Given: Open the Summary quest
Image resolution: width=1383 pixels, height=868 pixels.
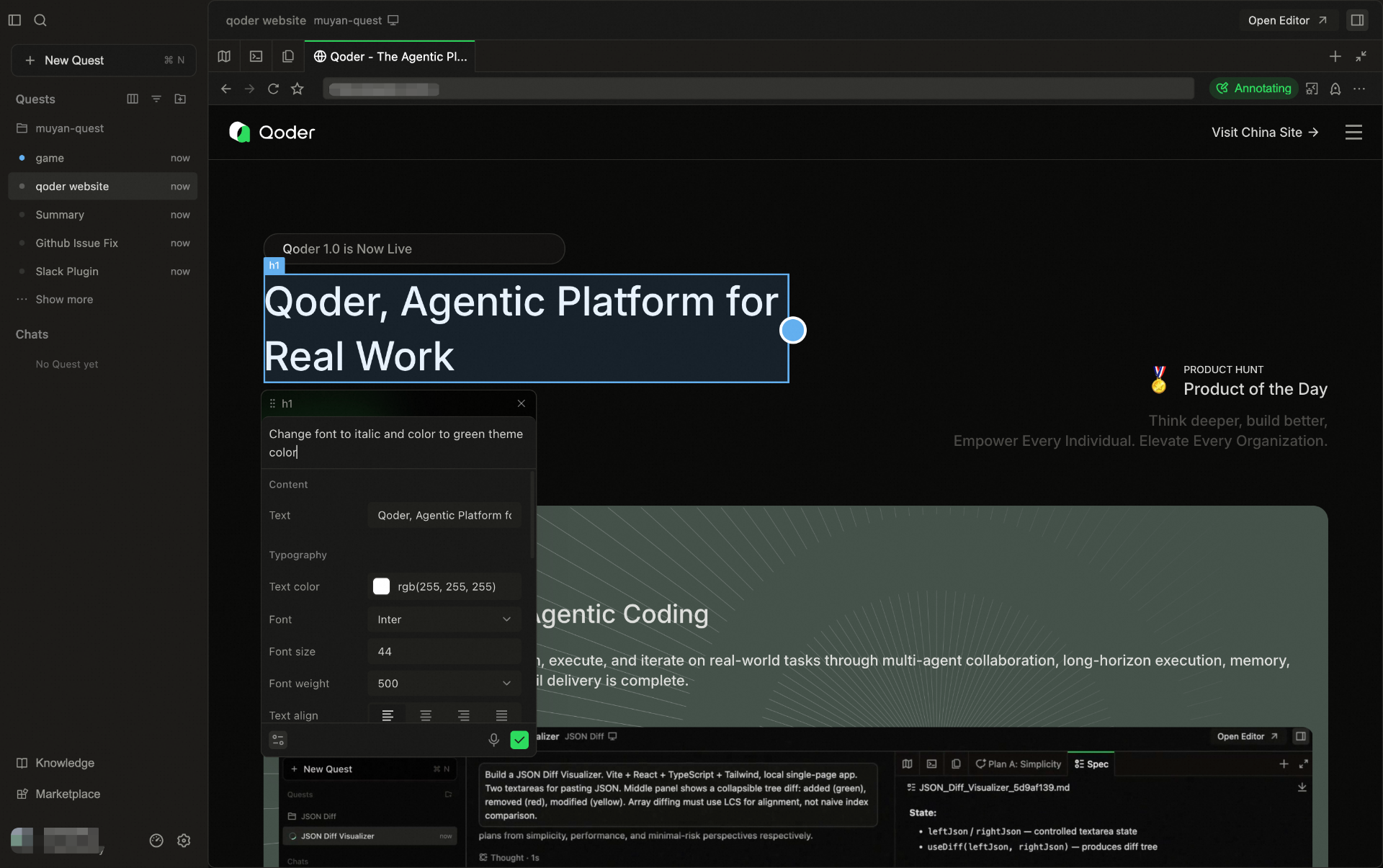Looking at the screenshot, I should 103,215.
